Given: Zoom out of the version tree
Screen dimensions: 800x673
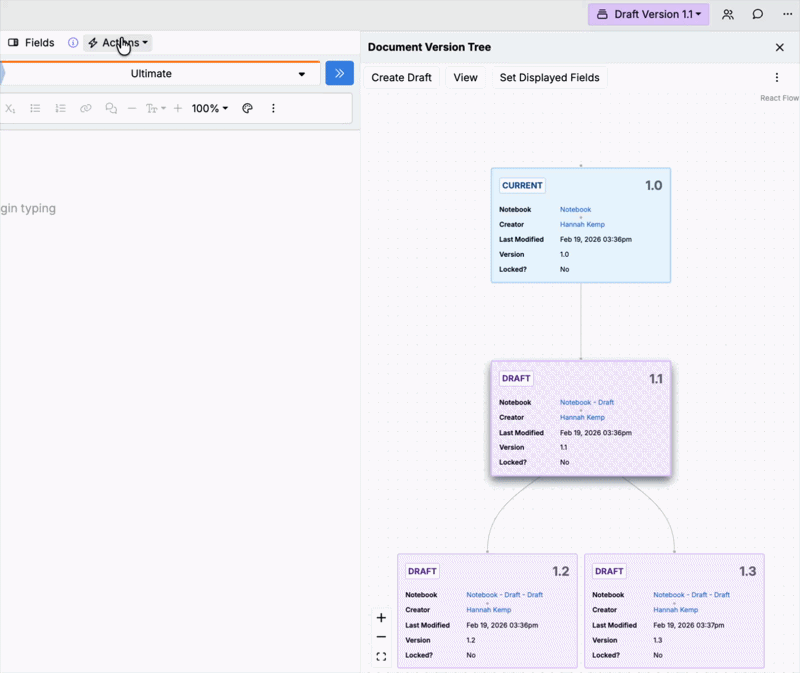Looking at the screenshot, I should pyautogui.click(x=381, y=637).
